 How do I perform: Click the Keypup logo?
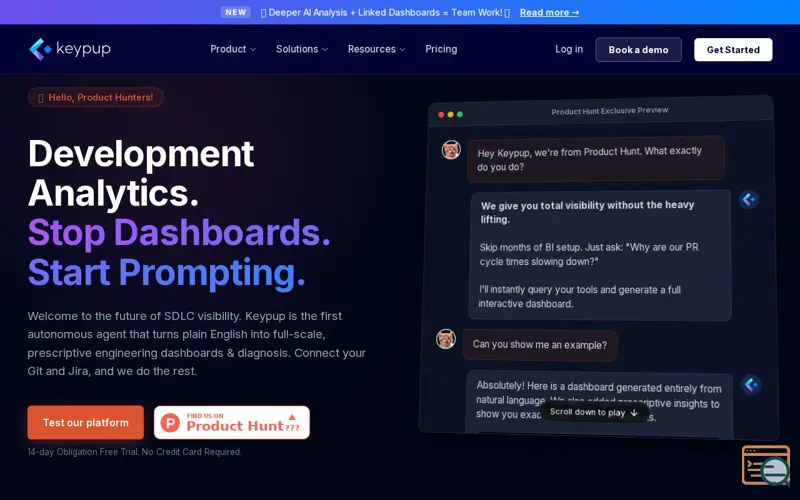[70, 49]
